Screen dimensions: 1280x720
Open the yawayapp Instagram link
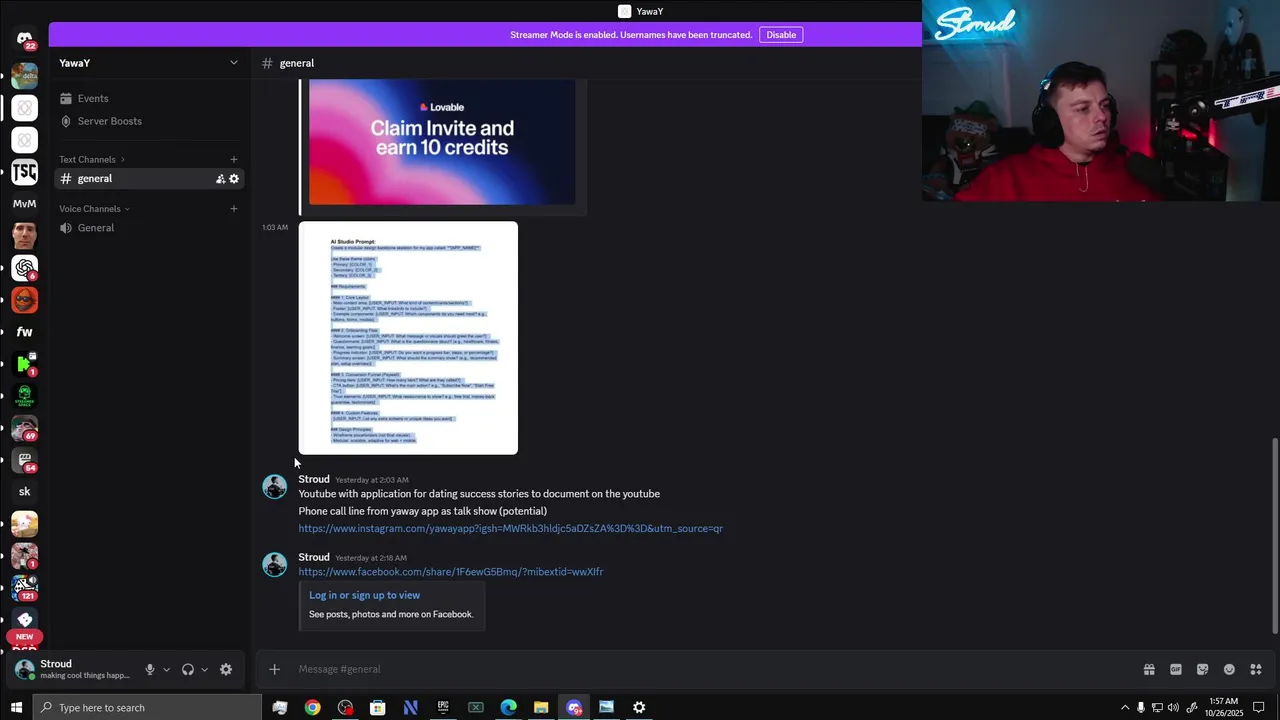pyautogui.click(x=510, y=529)
